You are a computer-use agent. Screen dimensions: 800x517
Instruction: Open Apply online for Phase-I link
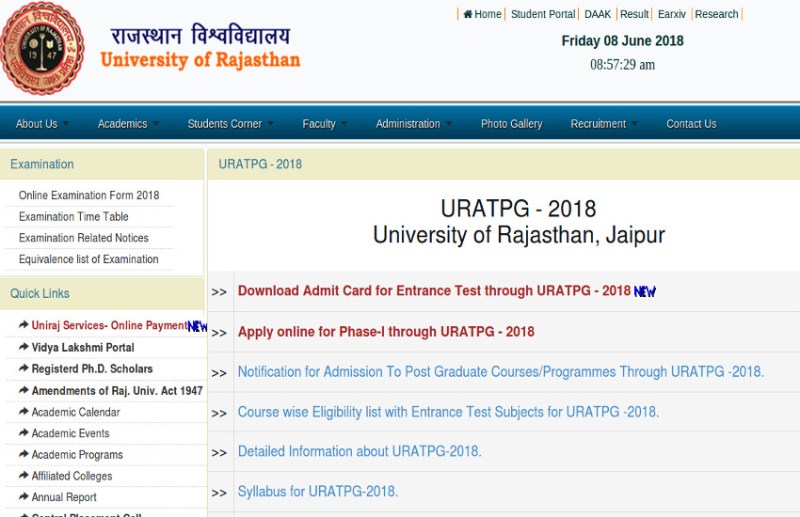coord(386,332)
